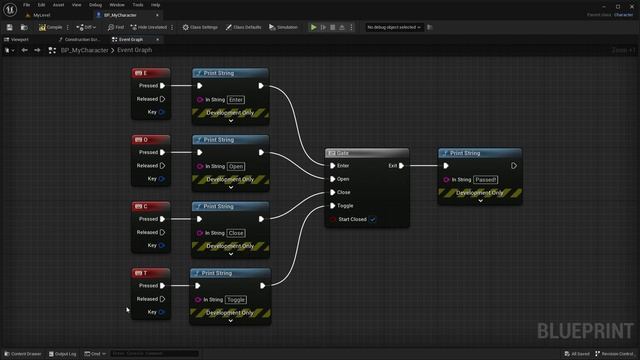
Task: Click the Gate node Toggle input pin
Action: coord(333,206)
